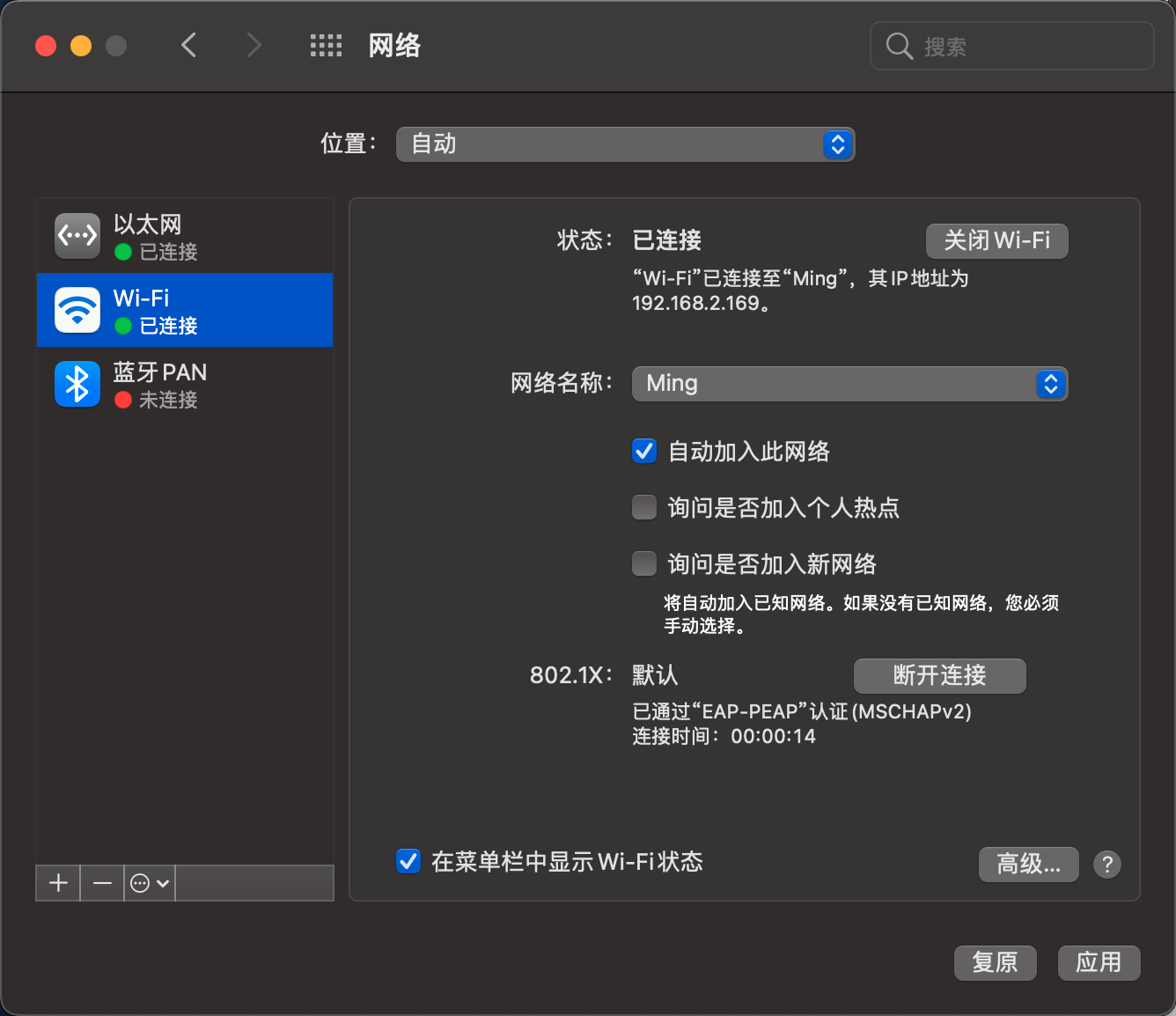
Task: Open the help question mark button
Action: tap(1106, 864)
